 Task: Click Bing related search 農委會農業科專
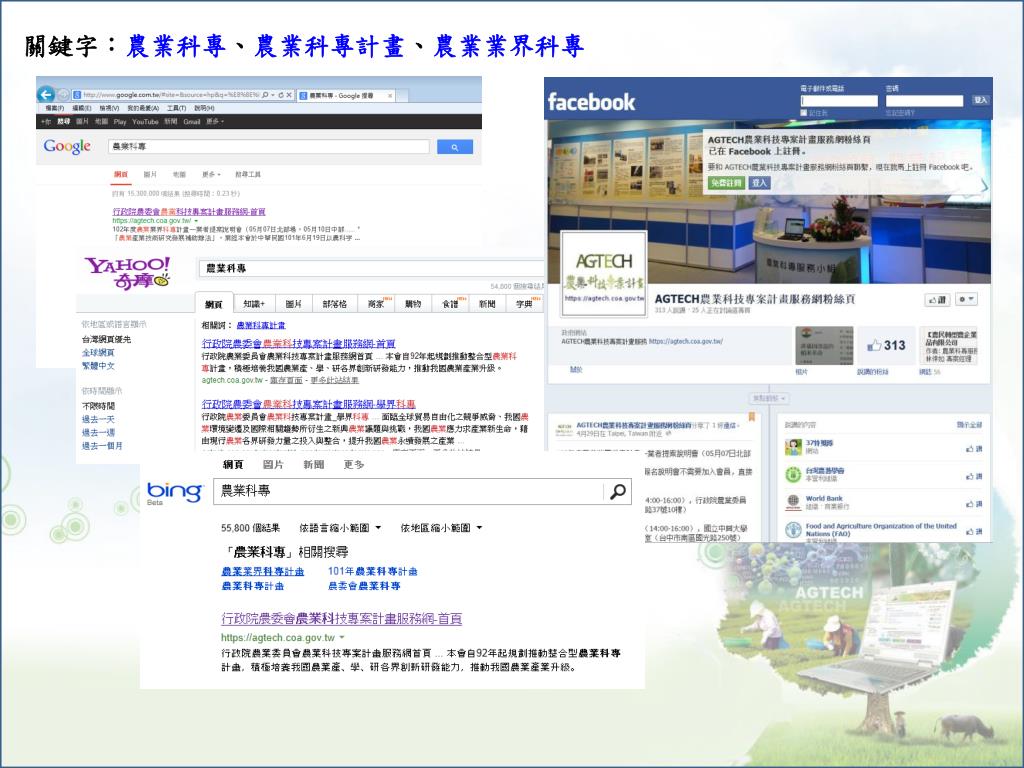click(x=364, y=586)
